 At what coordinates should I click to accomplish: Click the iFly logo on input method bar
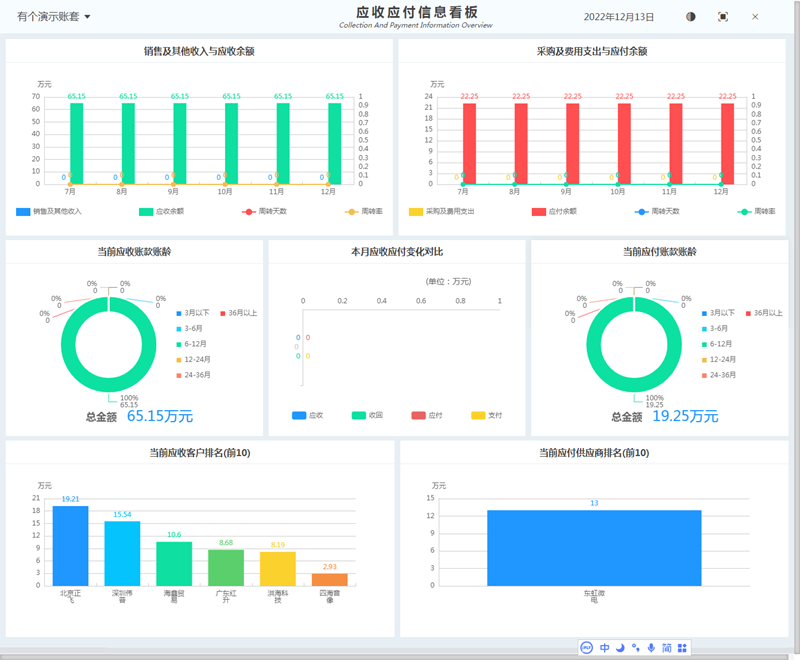pyautogui.click(x=587, y=648)
